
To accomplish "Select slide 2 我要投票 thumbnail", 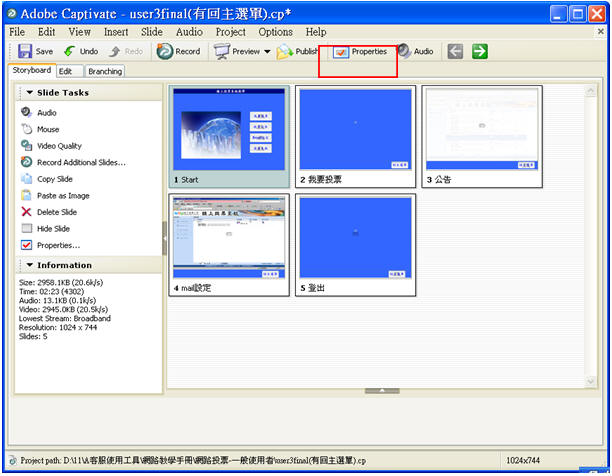I will pyautogui.click(x=356, y=137).
